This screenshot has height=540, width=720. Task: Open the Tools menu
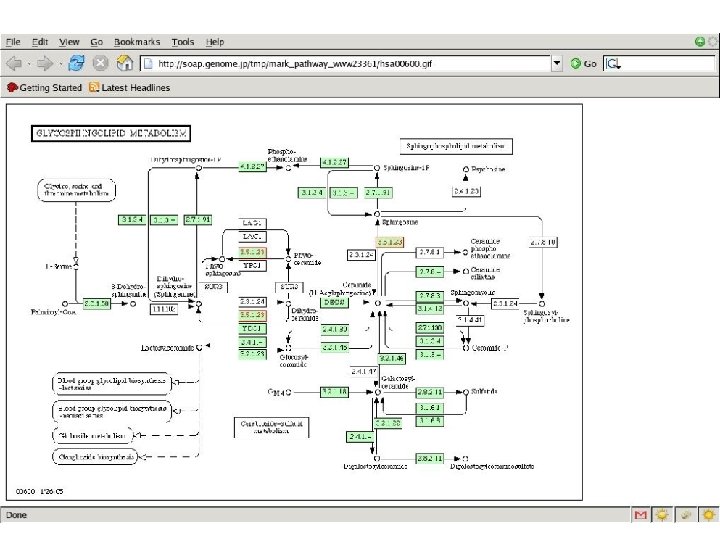click(183, 42)
